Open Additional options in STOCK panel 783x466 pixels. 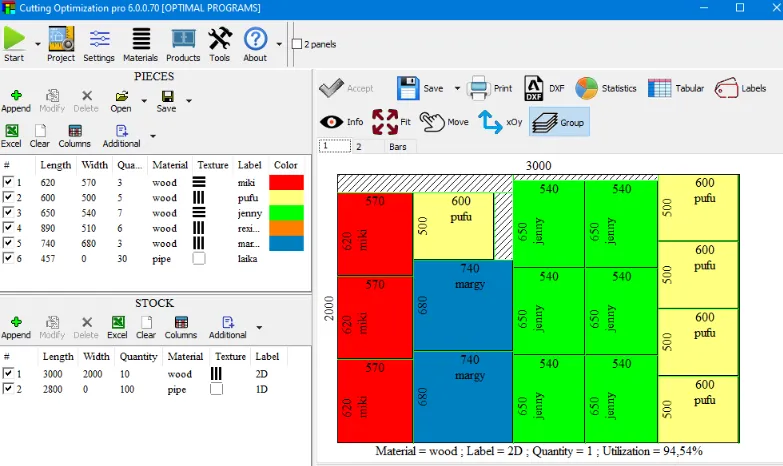point(228,327)
